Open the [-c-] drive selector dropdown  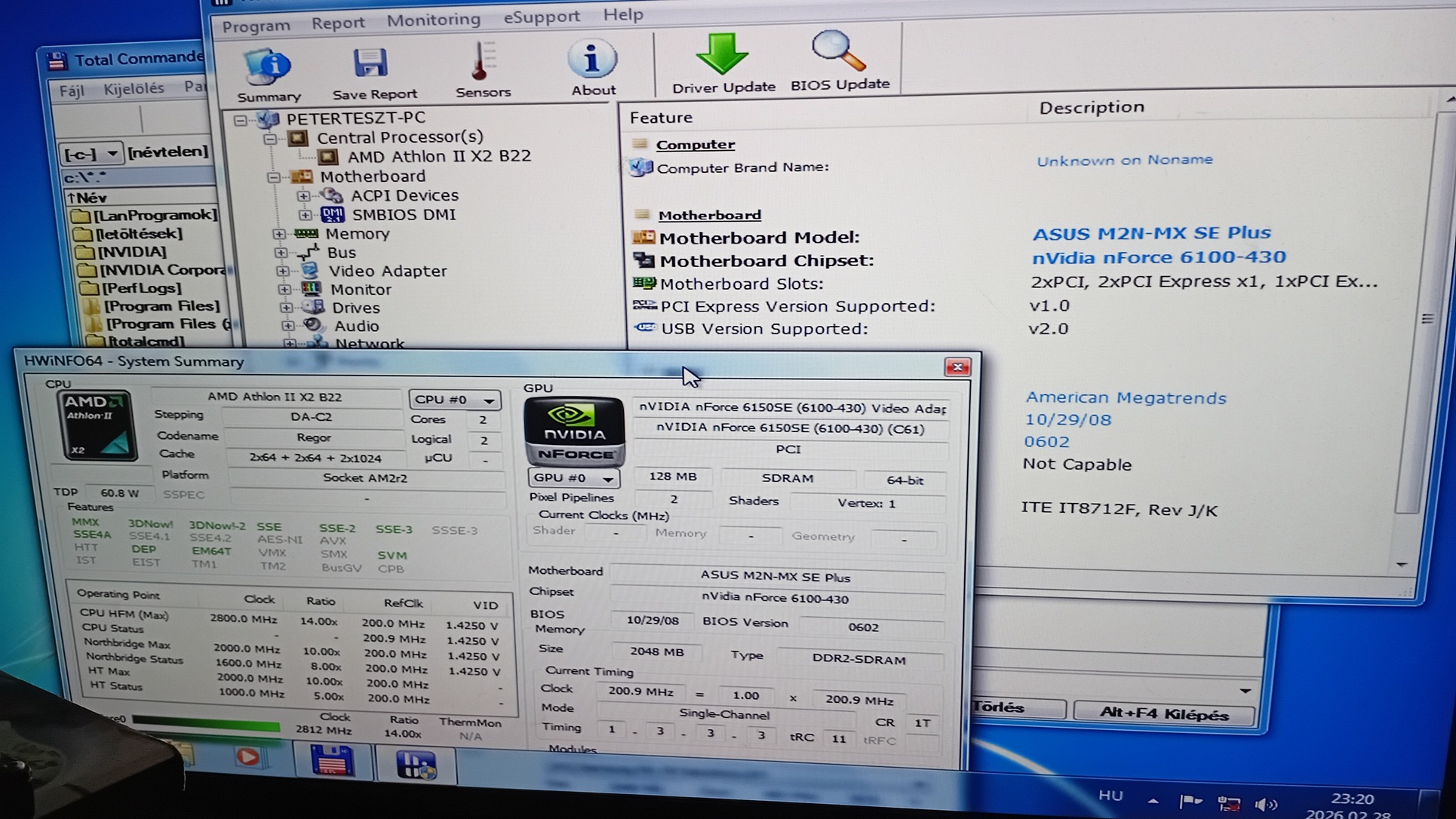click(x=91, y=154)
